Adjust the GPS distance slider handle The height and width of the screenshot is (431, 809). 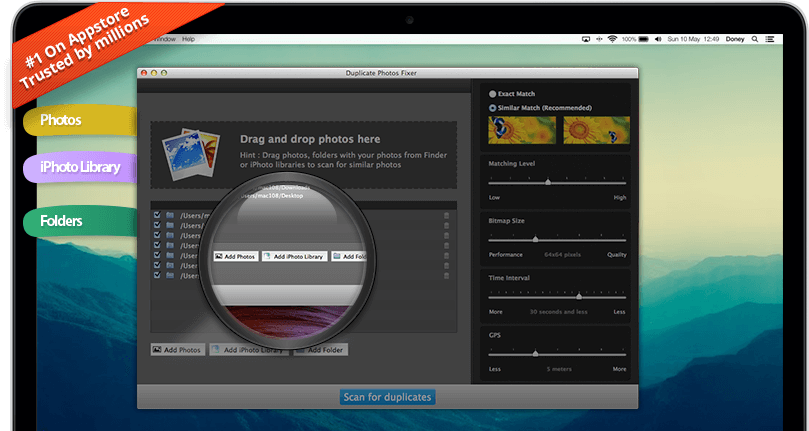536,354
